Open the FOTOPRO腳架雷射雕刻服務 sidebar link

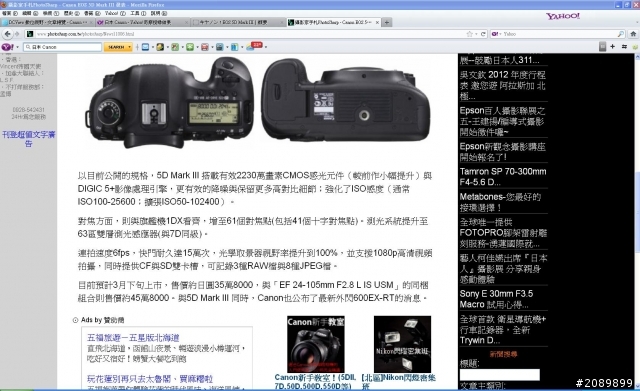503,233
